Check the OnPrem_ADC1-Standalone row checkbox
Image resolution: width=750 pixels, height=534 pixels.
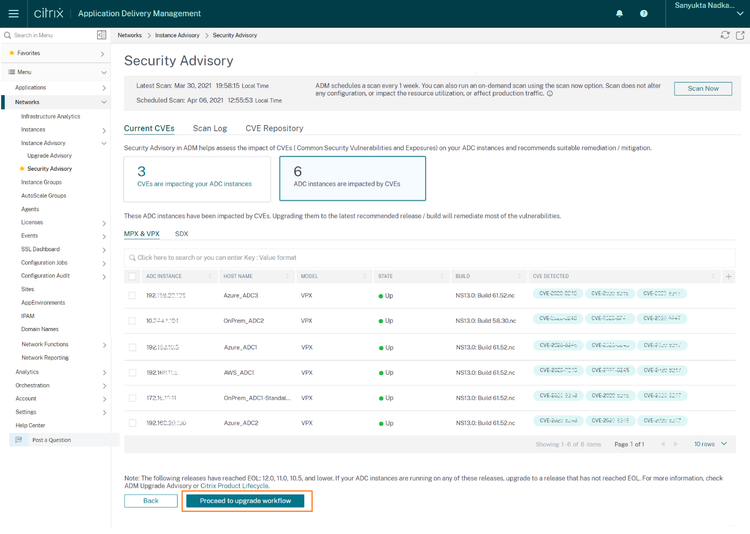point(132,398)
